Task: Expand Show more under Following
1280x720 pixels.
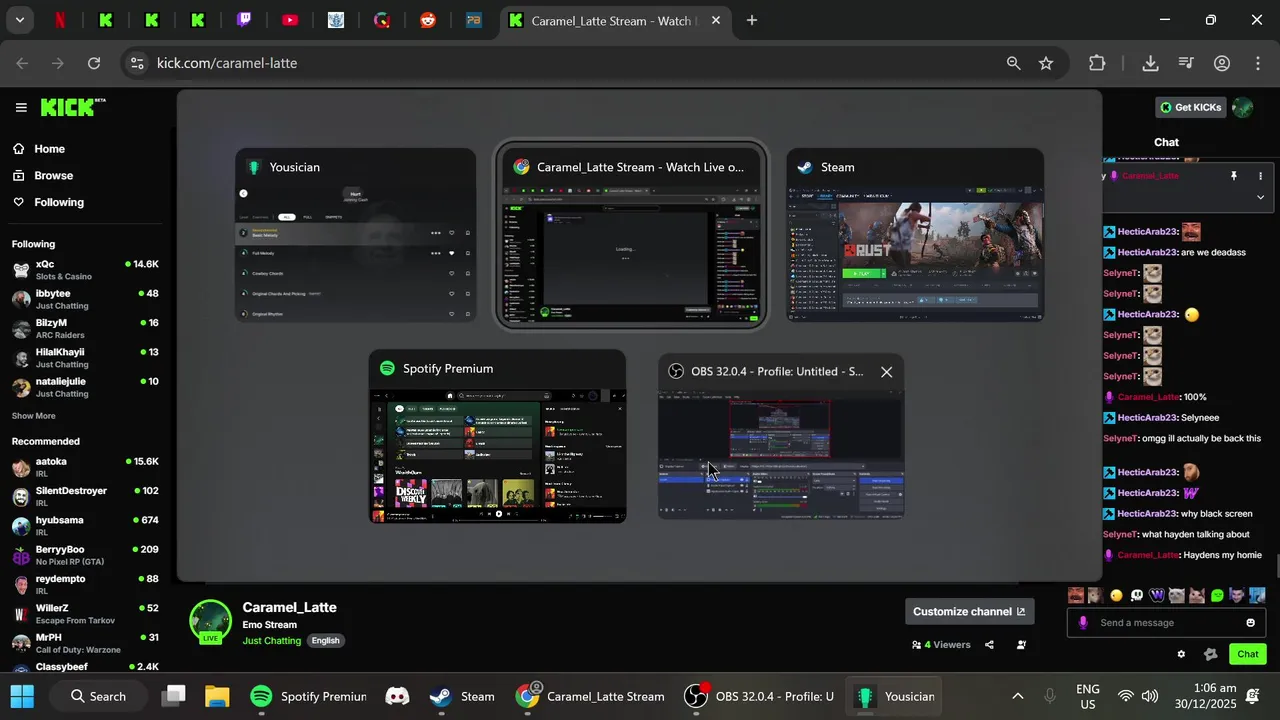Action: tap(34, 416)
